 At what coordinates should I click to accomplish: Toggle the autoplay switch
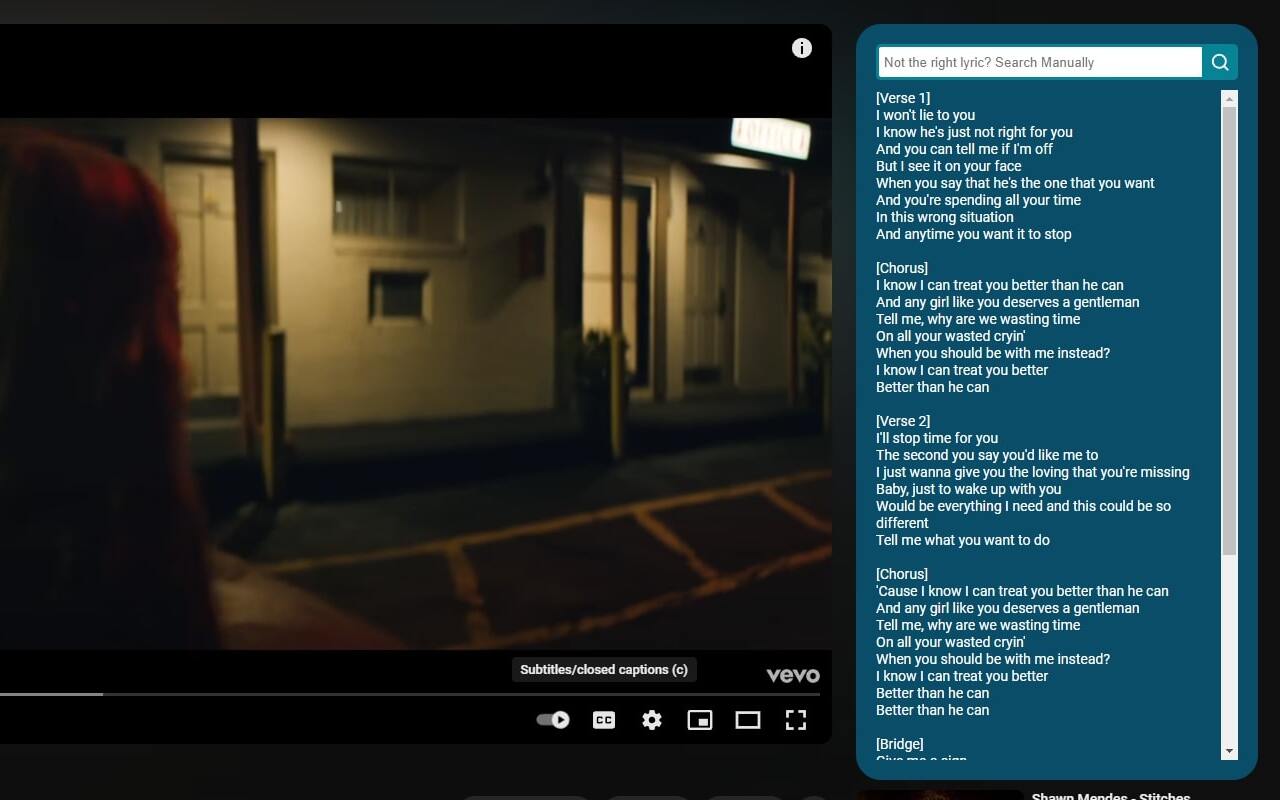[x=553, y=720]
